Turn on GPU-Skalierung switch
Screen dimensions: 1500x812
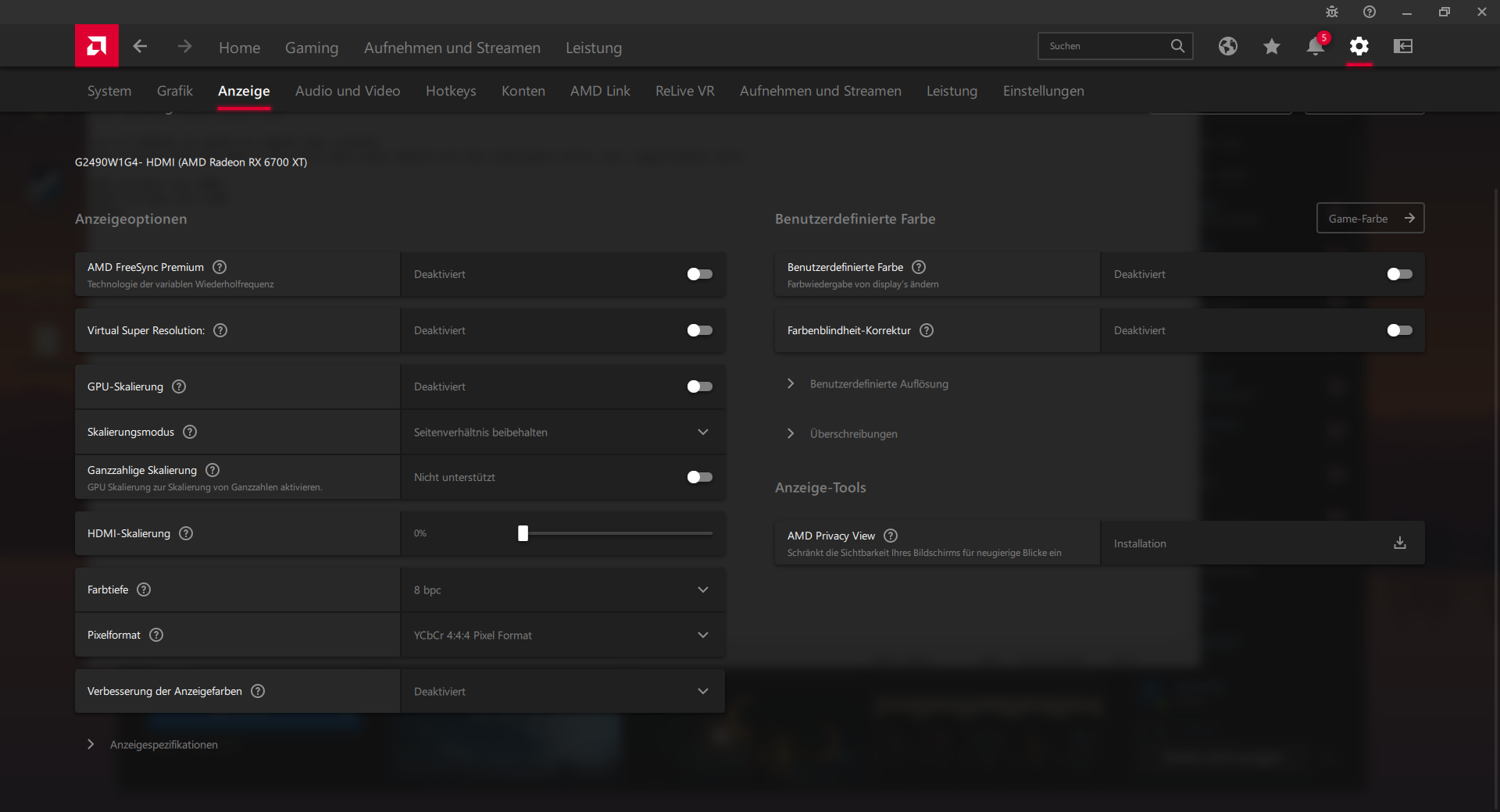click(x=699, y=386)
